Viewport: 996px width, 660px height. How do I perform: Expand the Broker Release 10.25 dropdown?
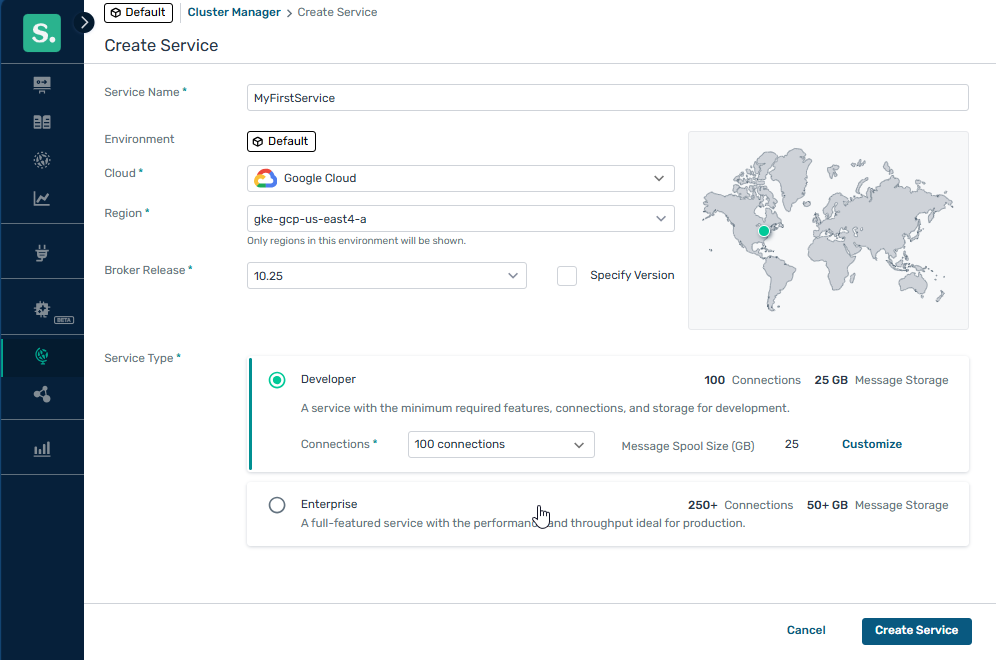[x=386, y=276]
